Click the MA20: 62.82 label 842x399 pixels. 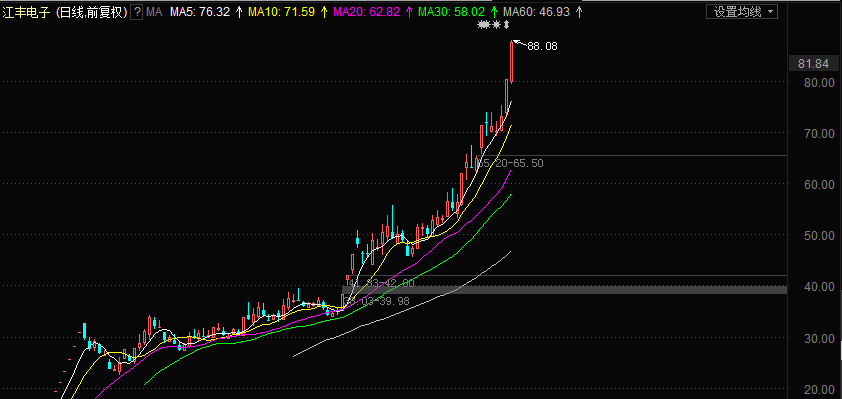tap(367, 12)
